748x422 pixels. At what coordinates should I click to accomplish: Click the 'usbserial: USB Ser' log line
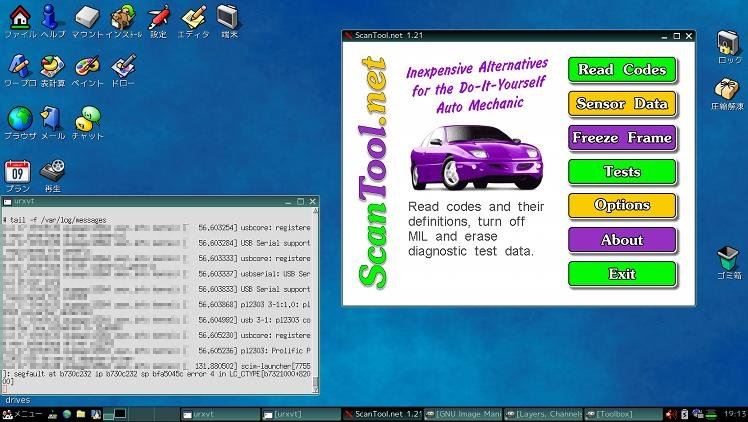tap(275, 274)
